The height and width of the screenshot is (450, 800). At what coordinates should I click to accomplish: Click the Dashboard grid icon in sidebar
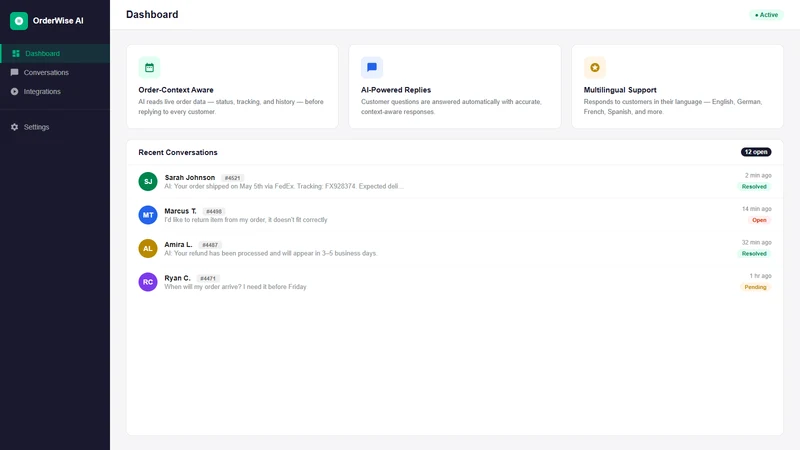(16, 54)
